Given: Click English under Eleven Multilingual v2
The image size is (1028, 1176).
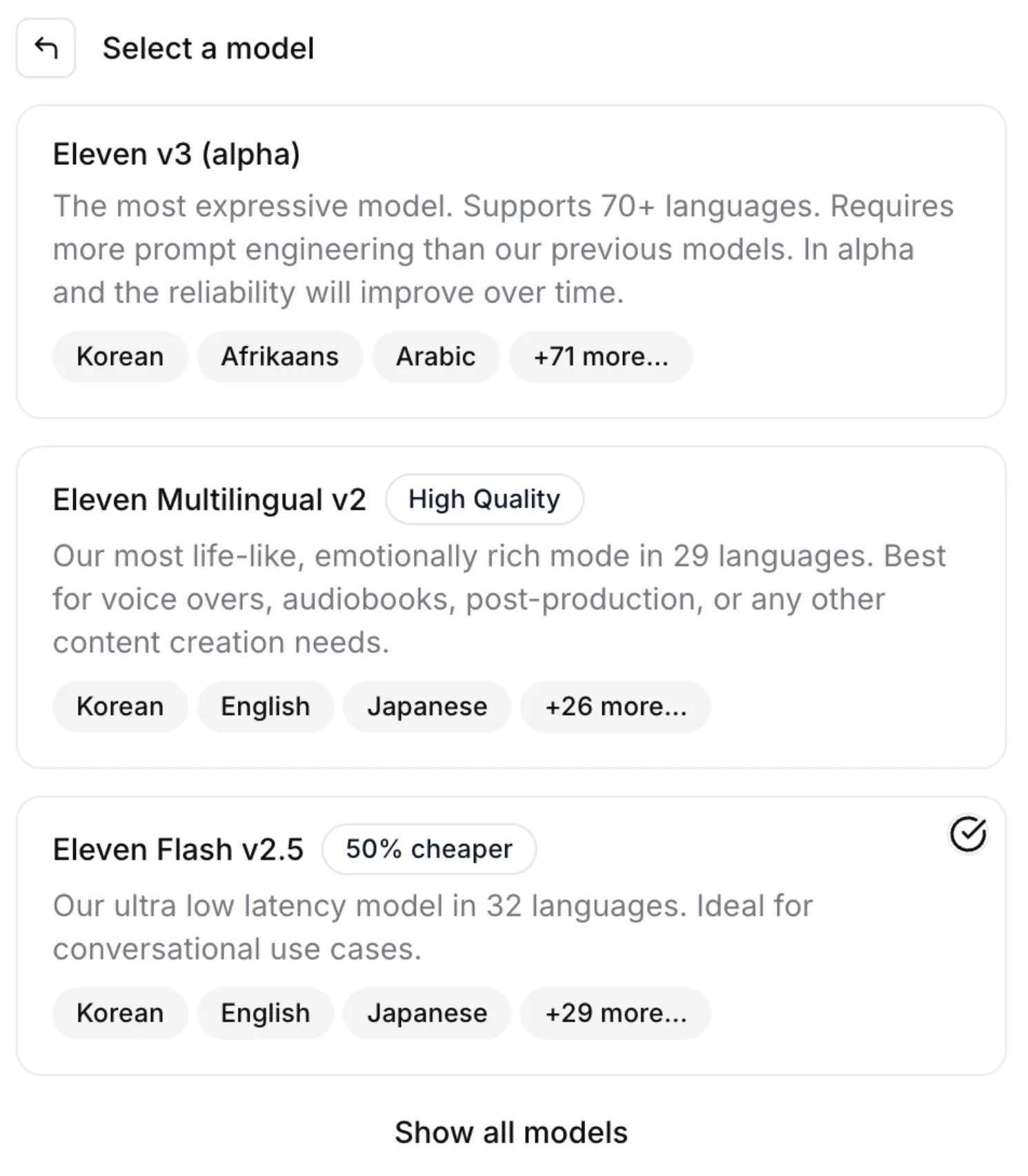Looking at the screenshot, I should click(264, 706).
